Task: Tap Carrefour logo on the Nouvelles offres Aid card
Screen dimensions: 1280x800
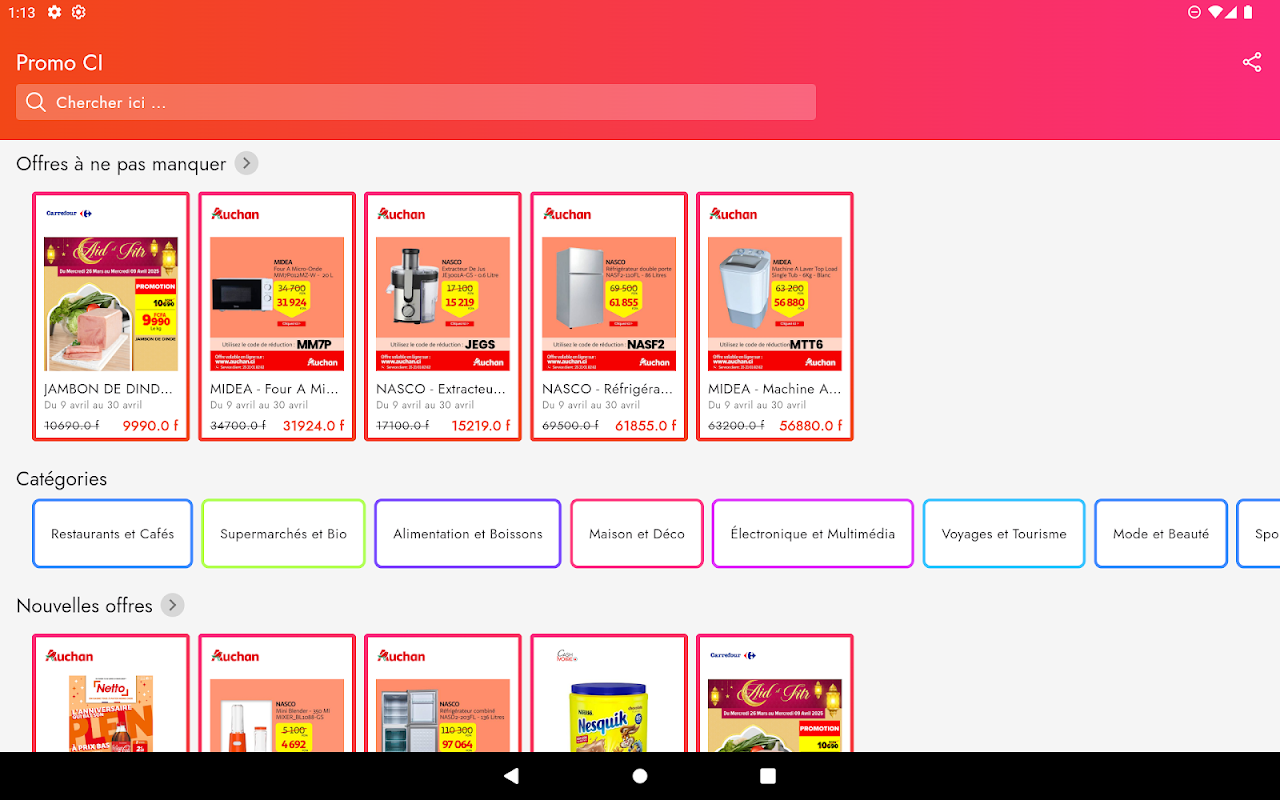Action: point(733,655)
